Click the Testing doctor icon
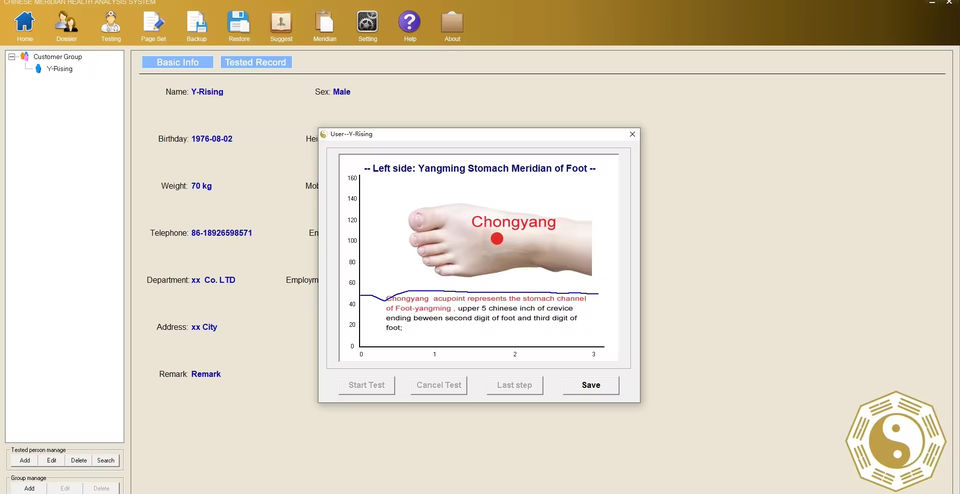960x494 pixels. [111, 22]
